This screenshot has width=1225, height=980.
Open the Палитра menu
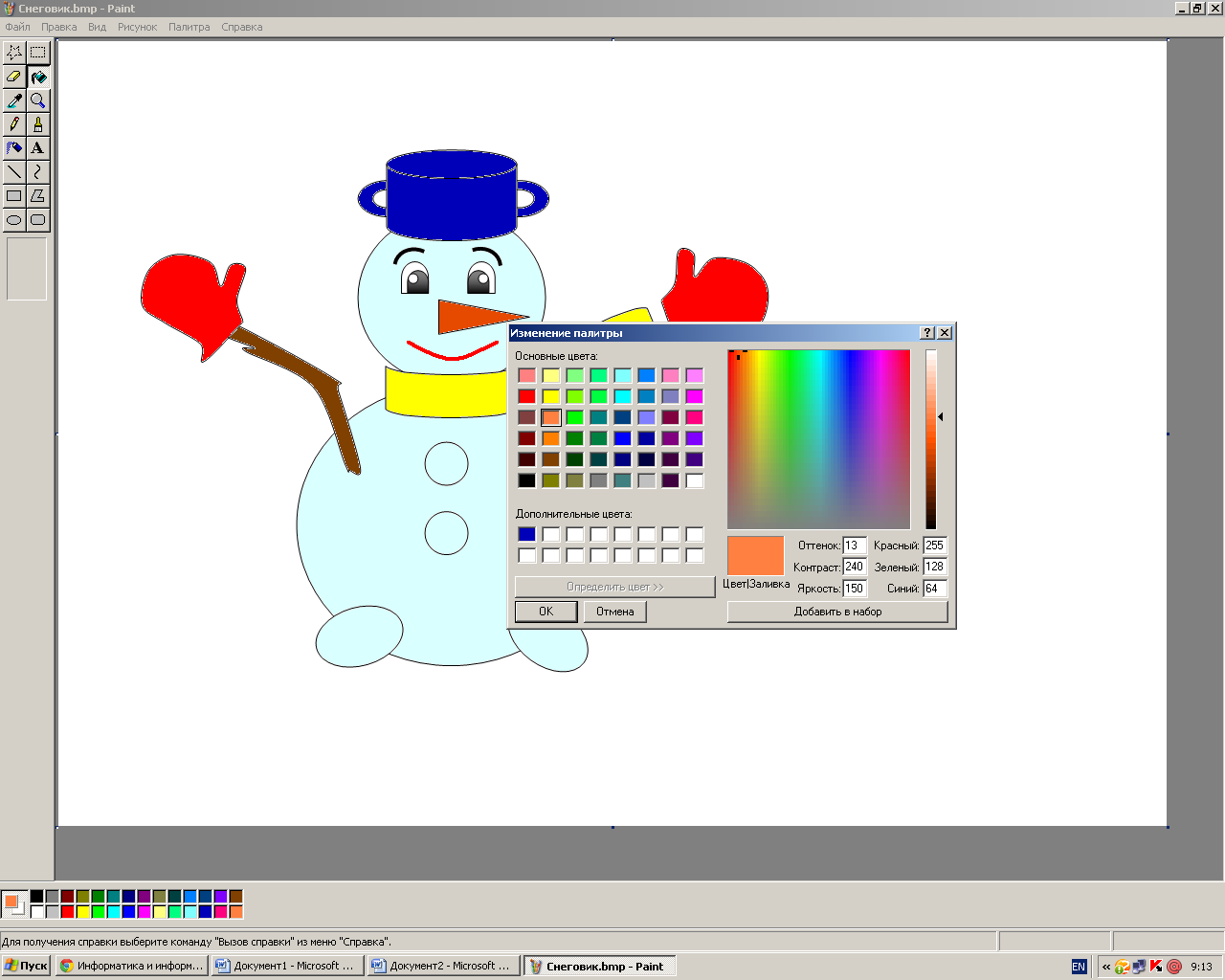pyautogui.click(x=189, y=27)
